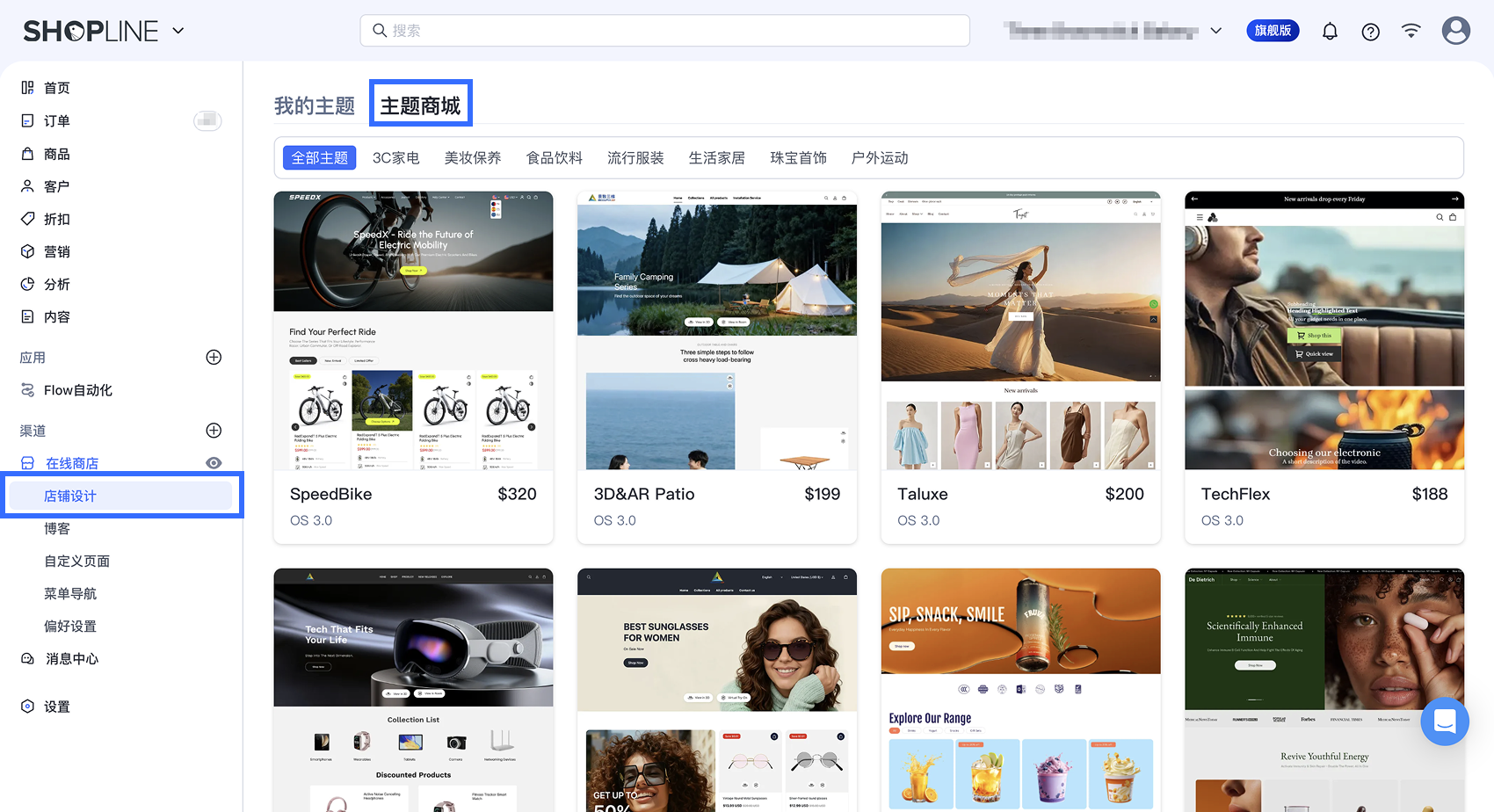Select the 全部主题 filter
This screenshot has height=812, width=1494.
pyautogui.click(x=320, y=158)
